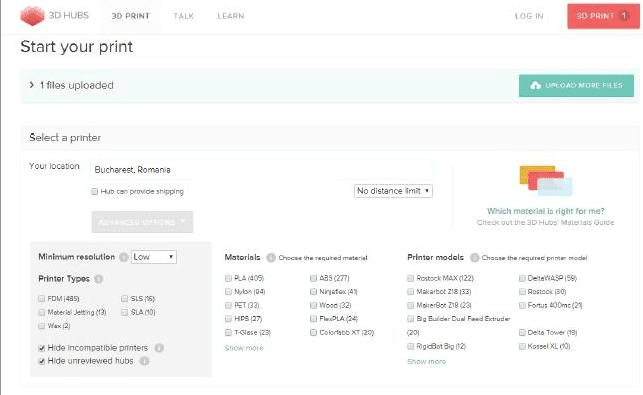Select the PLA (405) material
The height and width of the screenshot is (395, 643).
pyautogui.click(x=228, y=278)
